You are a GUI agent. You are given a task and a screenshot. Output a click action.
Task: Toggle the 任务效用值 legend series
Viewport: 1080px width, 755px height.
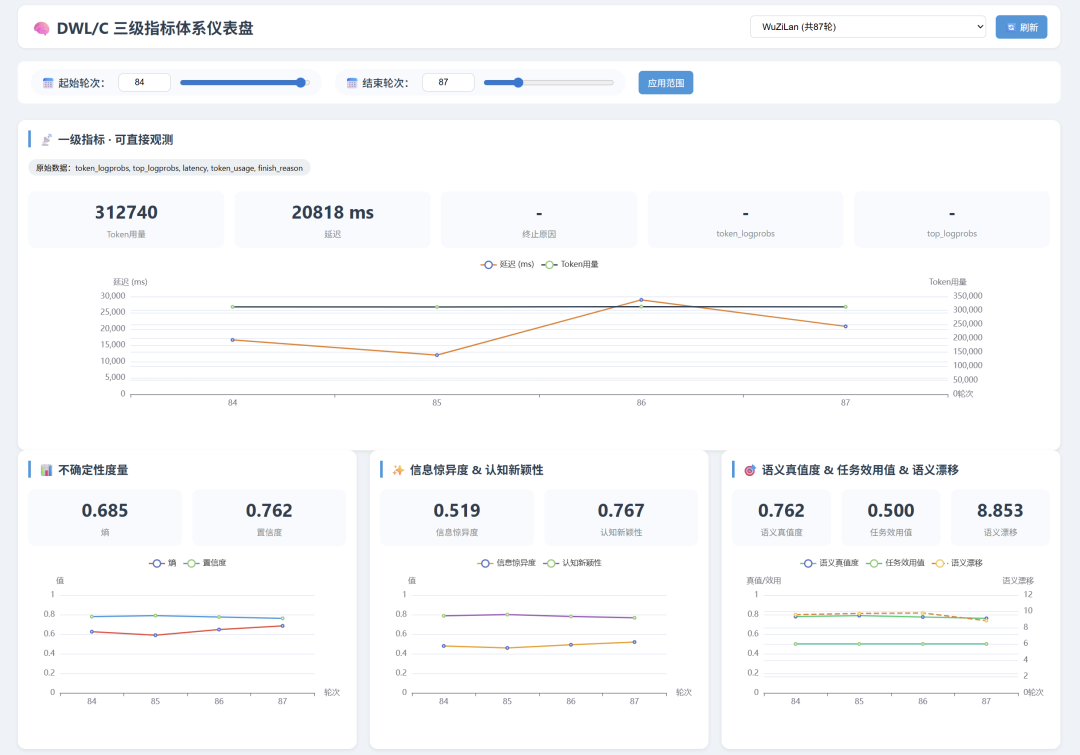pos(895,563)
